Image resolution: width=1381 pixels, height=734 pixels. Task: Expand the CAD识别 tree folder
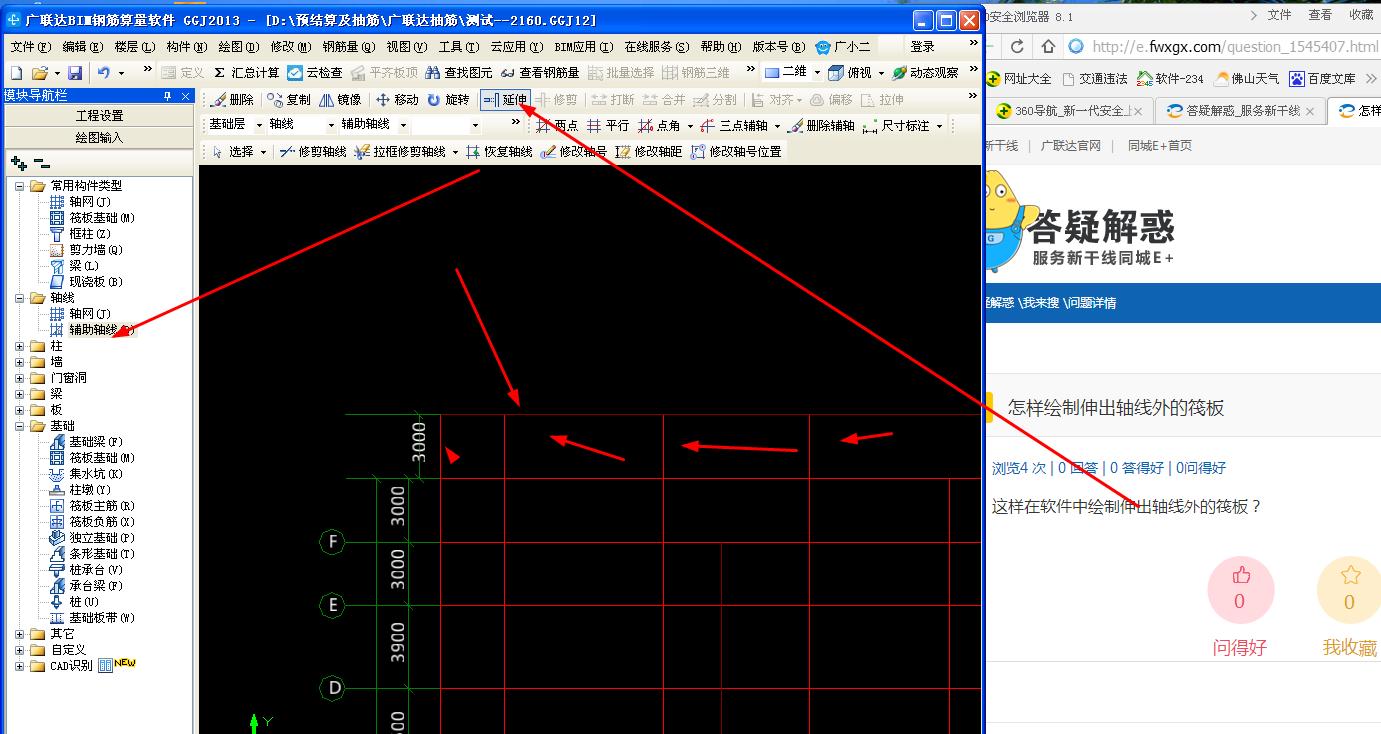pyautogui.click(x=20, y=666)
